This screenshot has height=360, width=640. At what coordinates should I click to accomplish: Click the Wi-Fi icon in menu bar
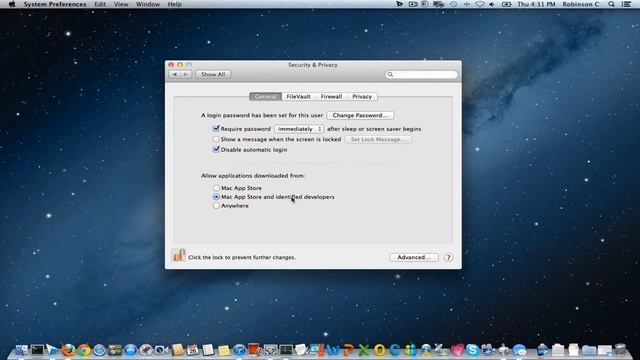(x=480, y=4)
